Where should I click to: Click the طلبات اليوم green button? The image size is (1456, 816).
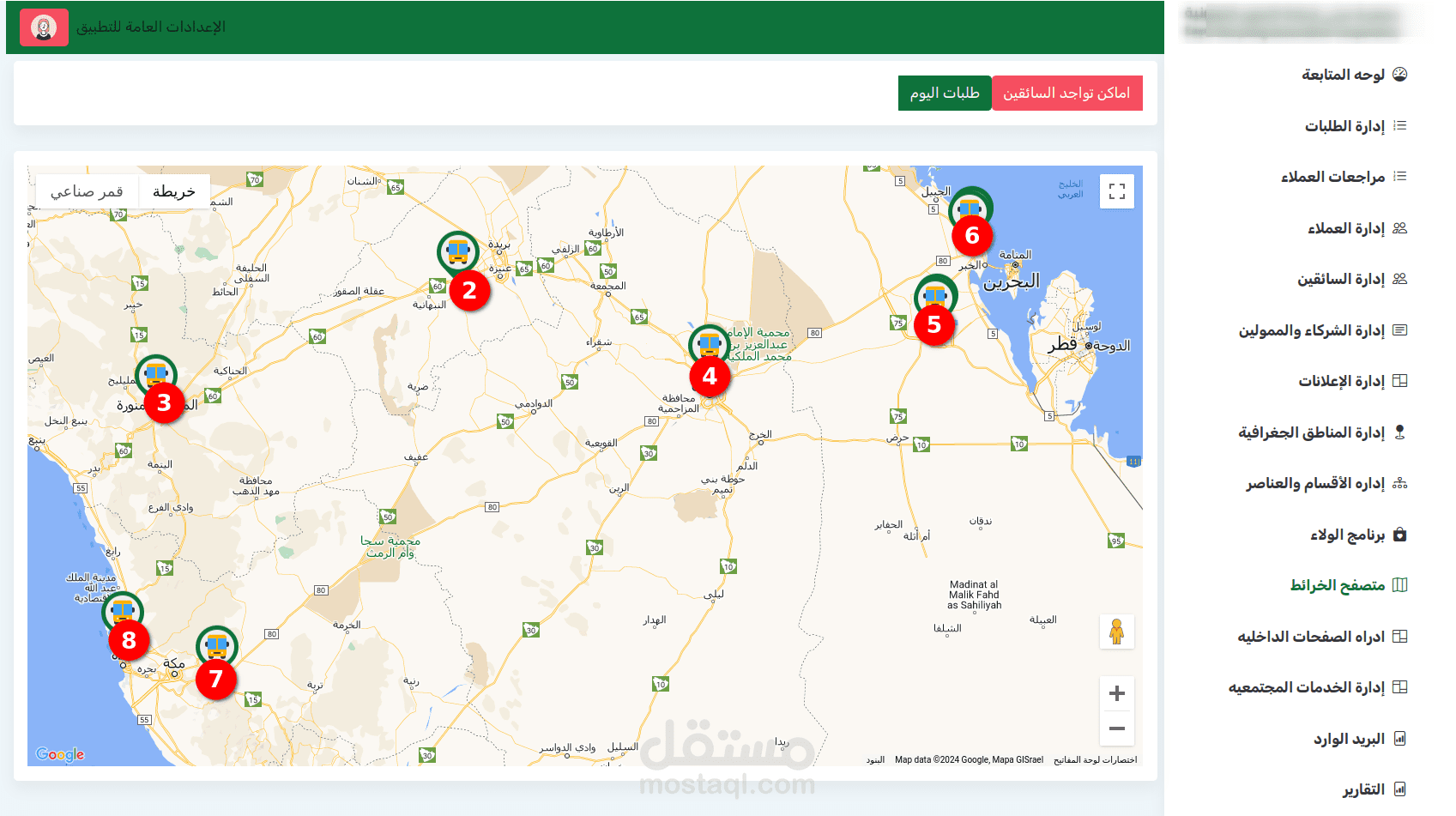945,93
